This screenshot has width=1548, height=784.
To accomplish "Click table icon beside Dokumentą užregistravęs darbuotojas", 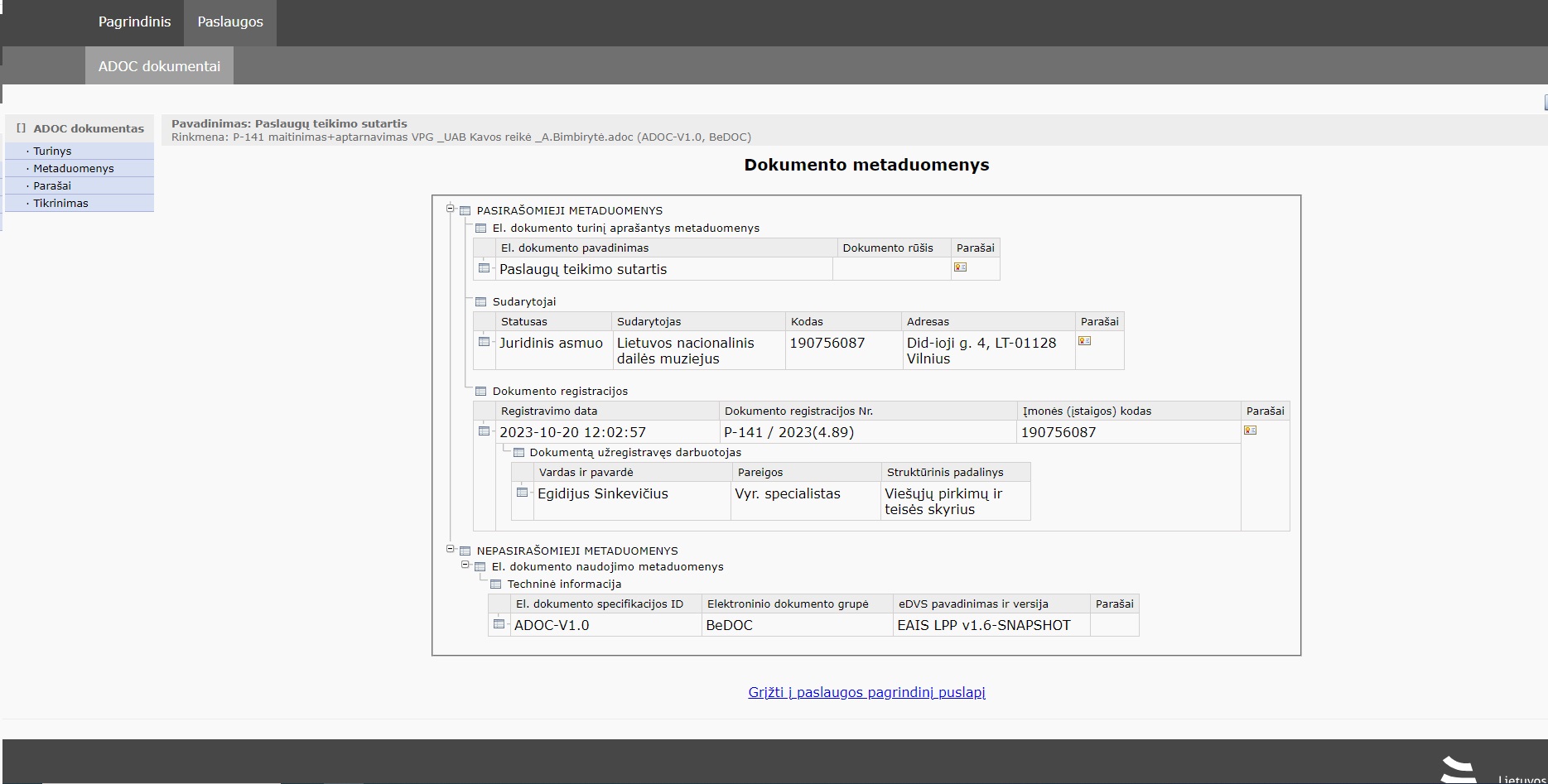I will [518, 453].
